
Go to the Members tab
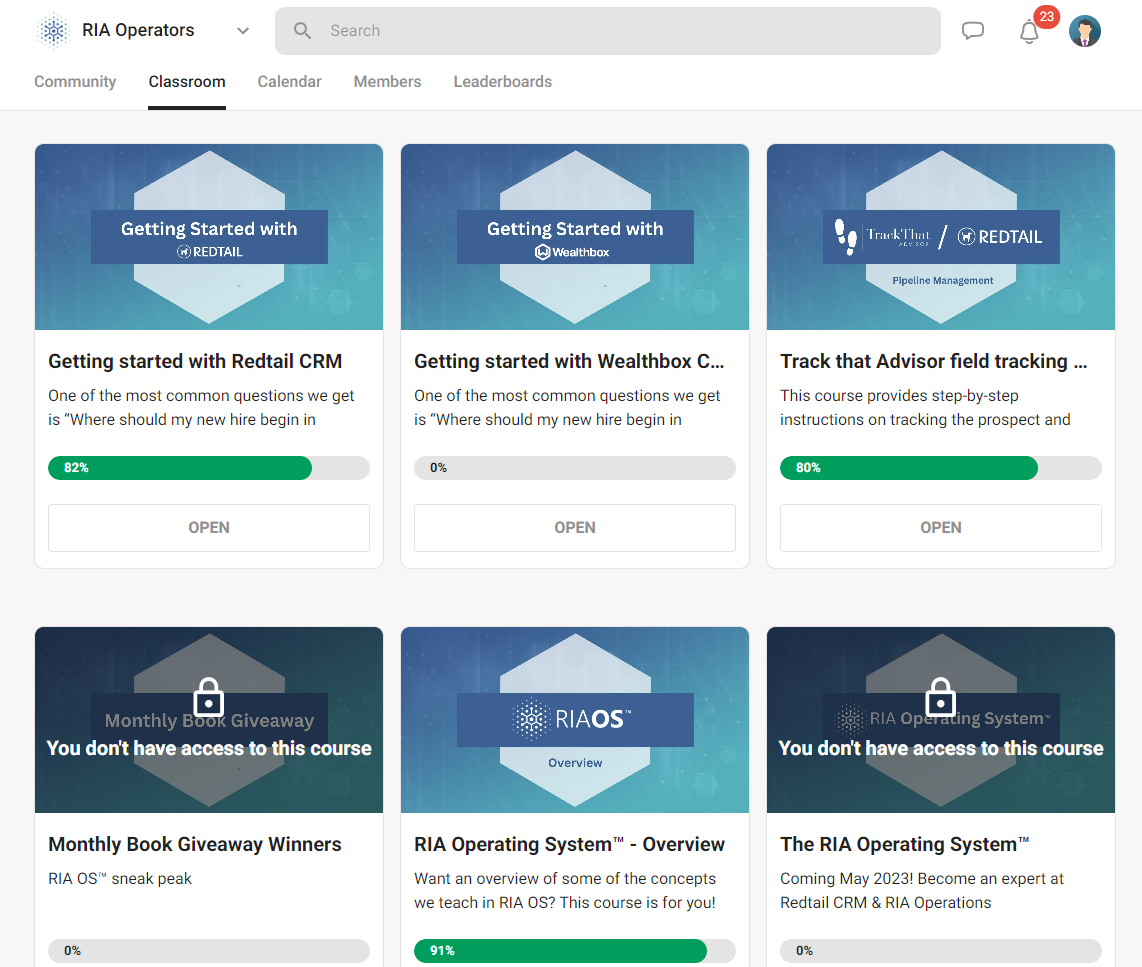pyautogui.click(x=387, y=81)
